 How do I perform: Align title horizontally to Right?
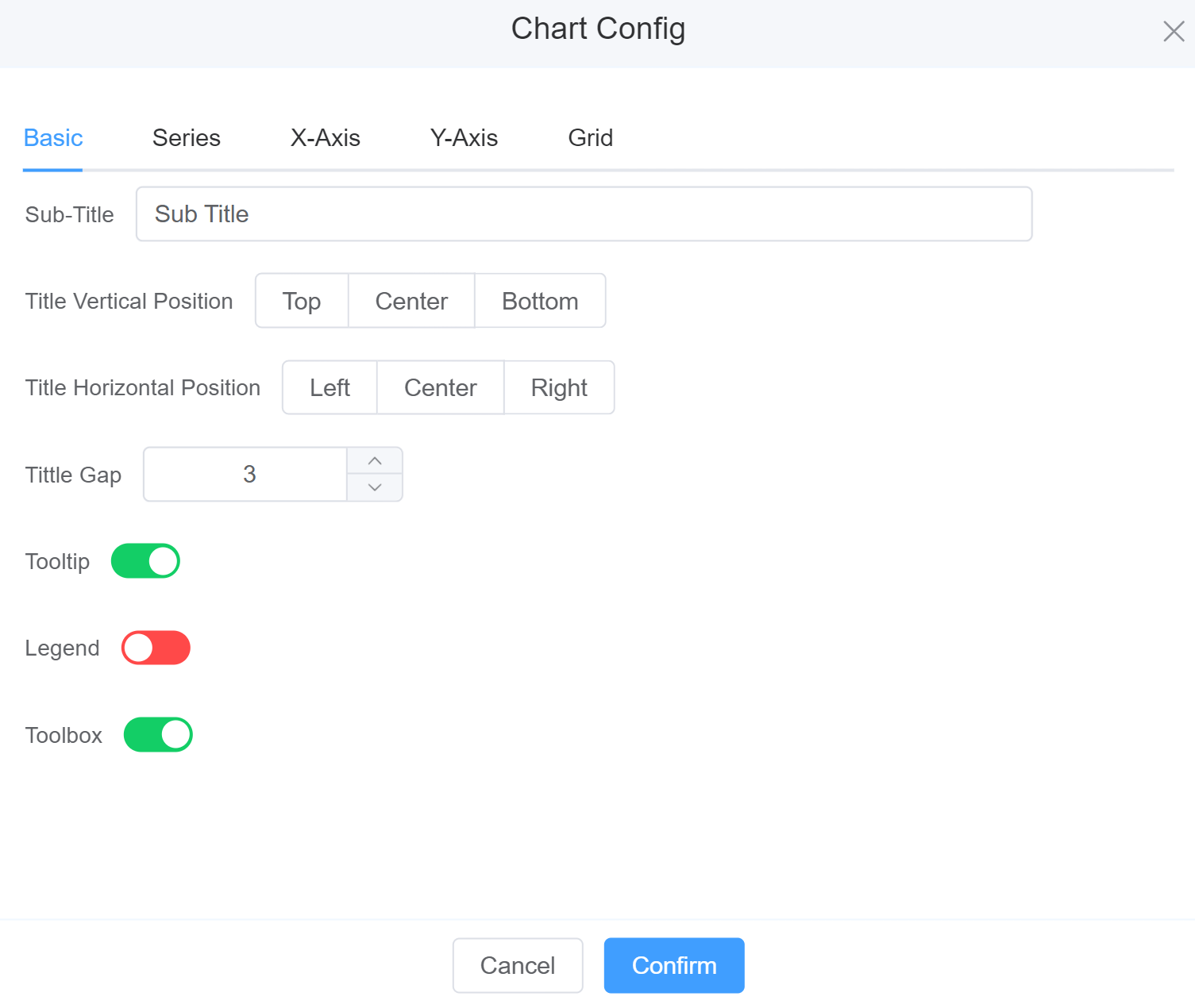pos(559,387)
